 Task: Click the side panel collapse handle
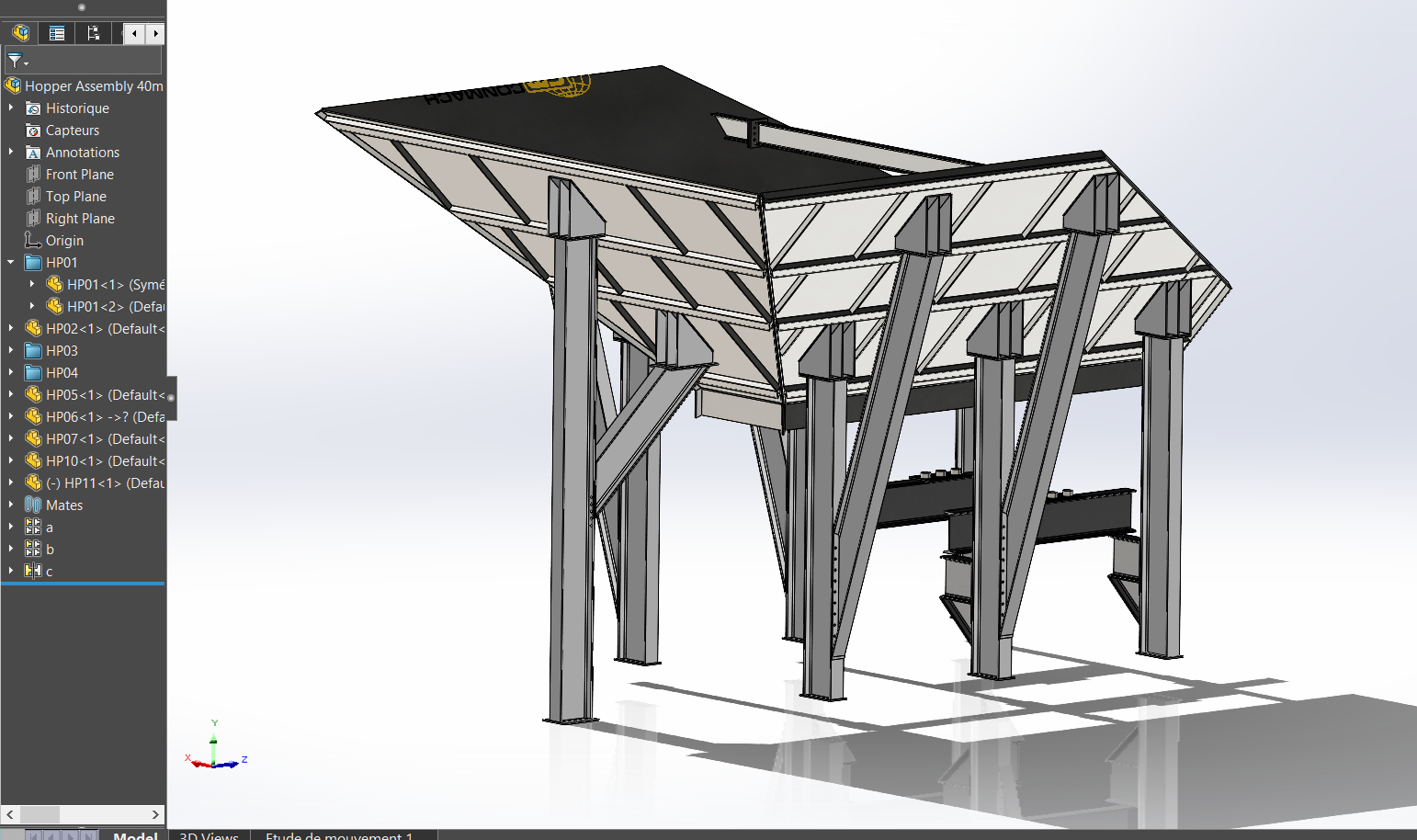[171, 398]
